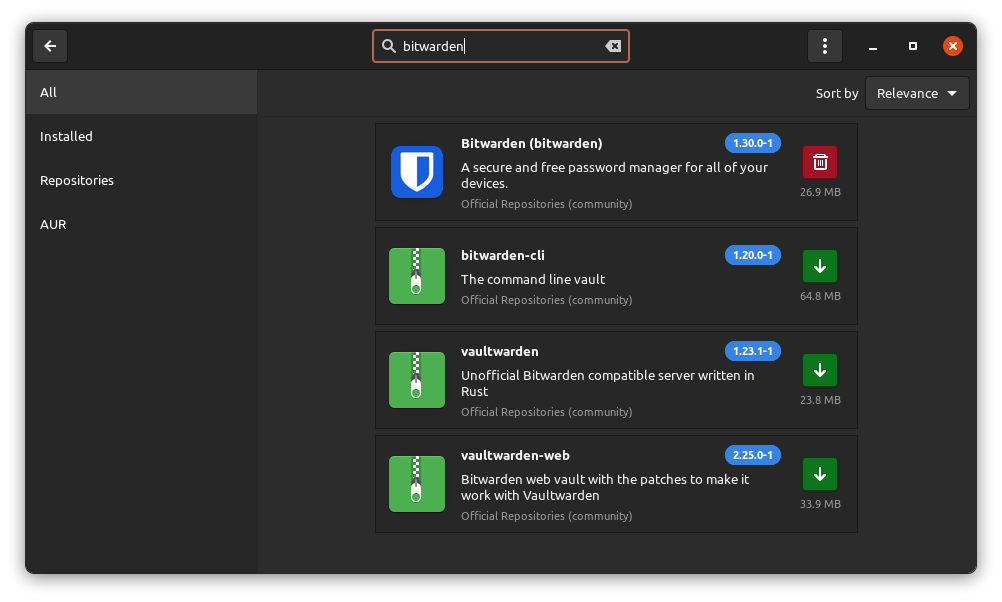1002x602 pixels.
Task: Click the 64.8 MB size label
Action: pos(820,296)
